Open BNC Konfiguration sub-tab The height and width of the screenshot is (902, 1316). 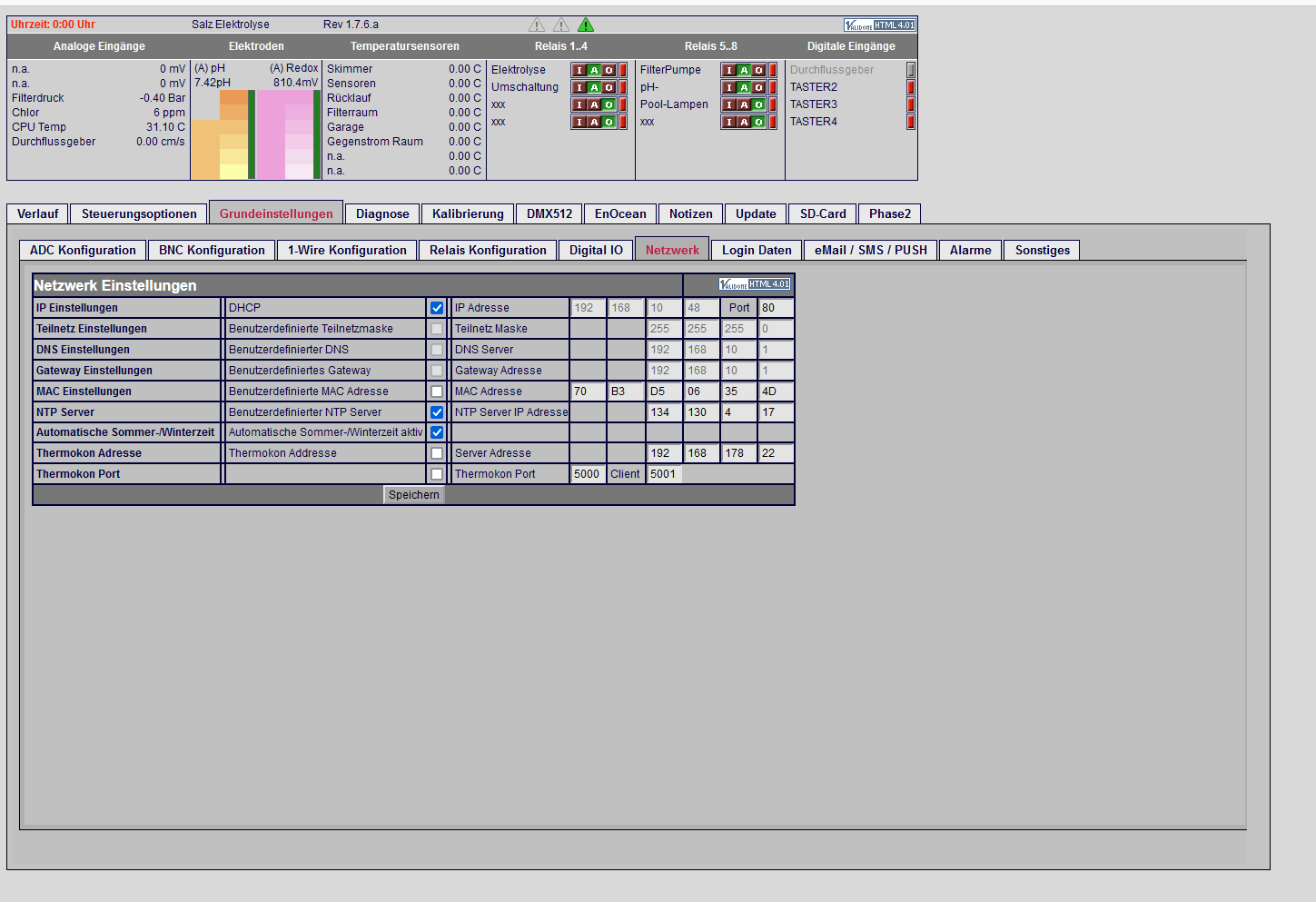212,250
